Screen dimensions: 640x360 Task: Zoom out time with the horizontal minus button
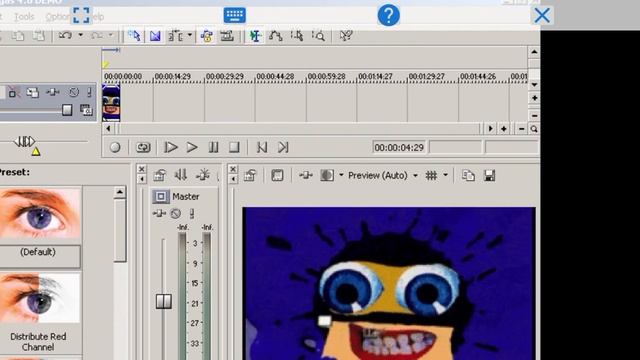point(522,129)
